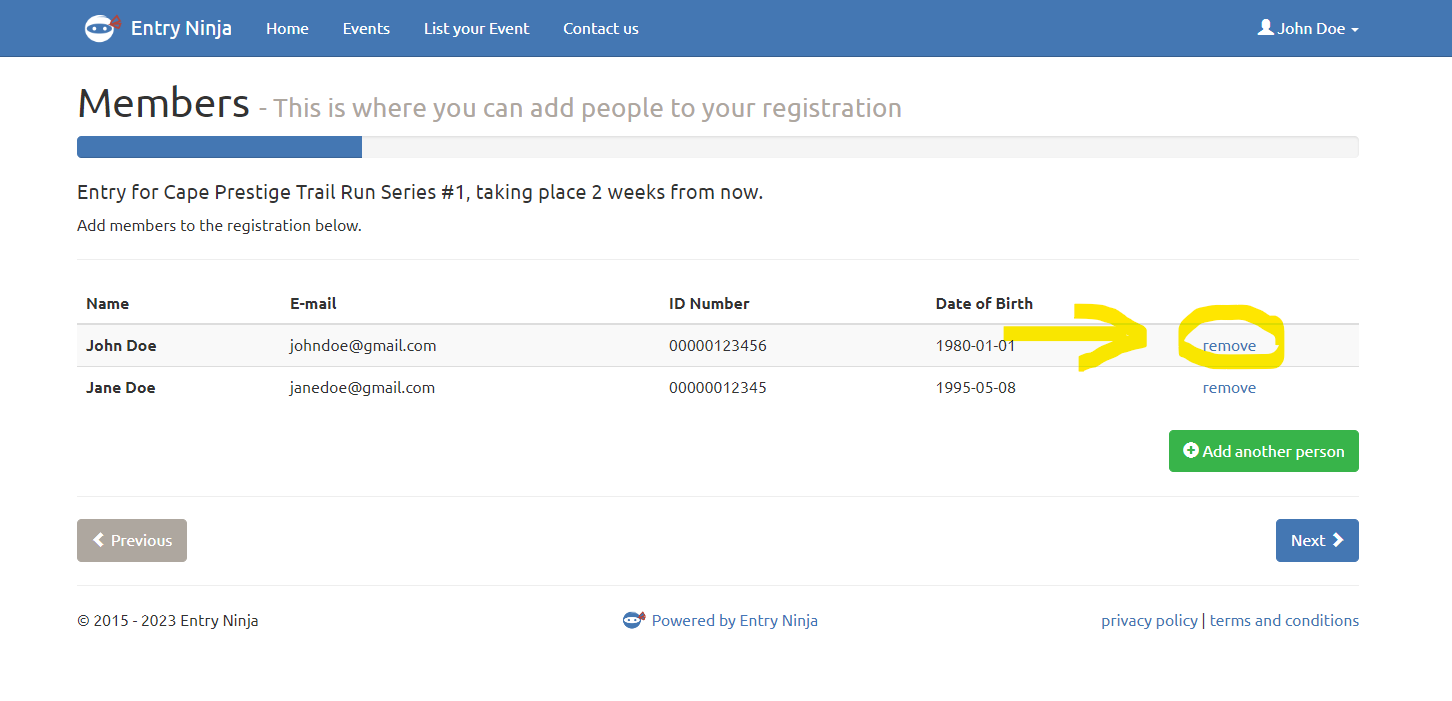1452x701 pixels.
Task: Click the plus icon on Add another person
Action: click(x=1190, y=451)
